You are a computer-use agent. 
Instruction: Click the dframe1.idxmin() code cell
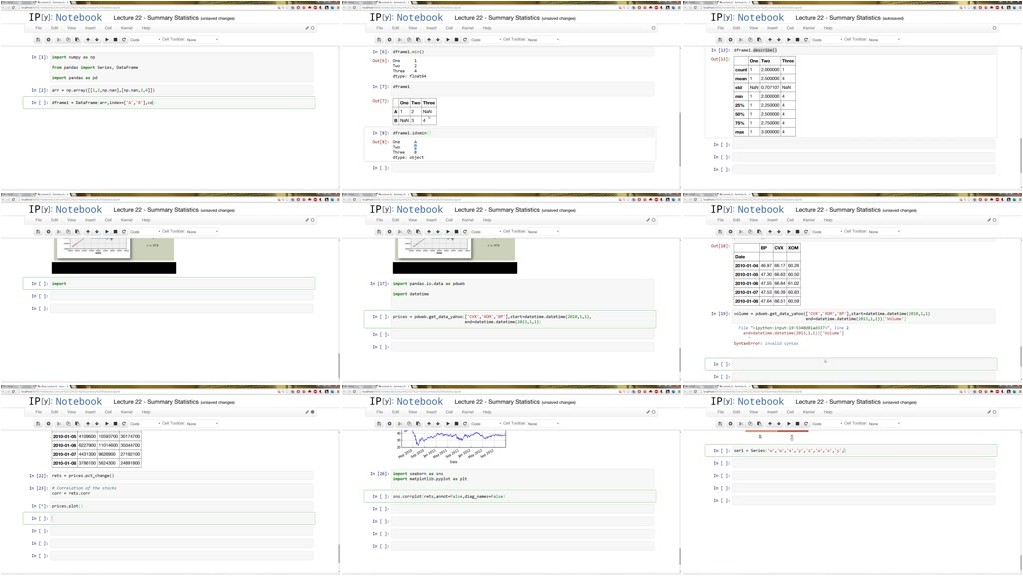[523, 133]
